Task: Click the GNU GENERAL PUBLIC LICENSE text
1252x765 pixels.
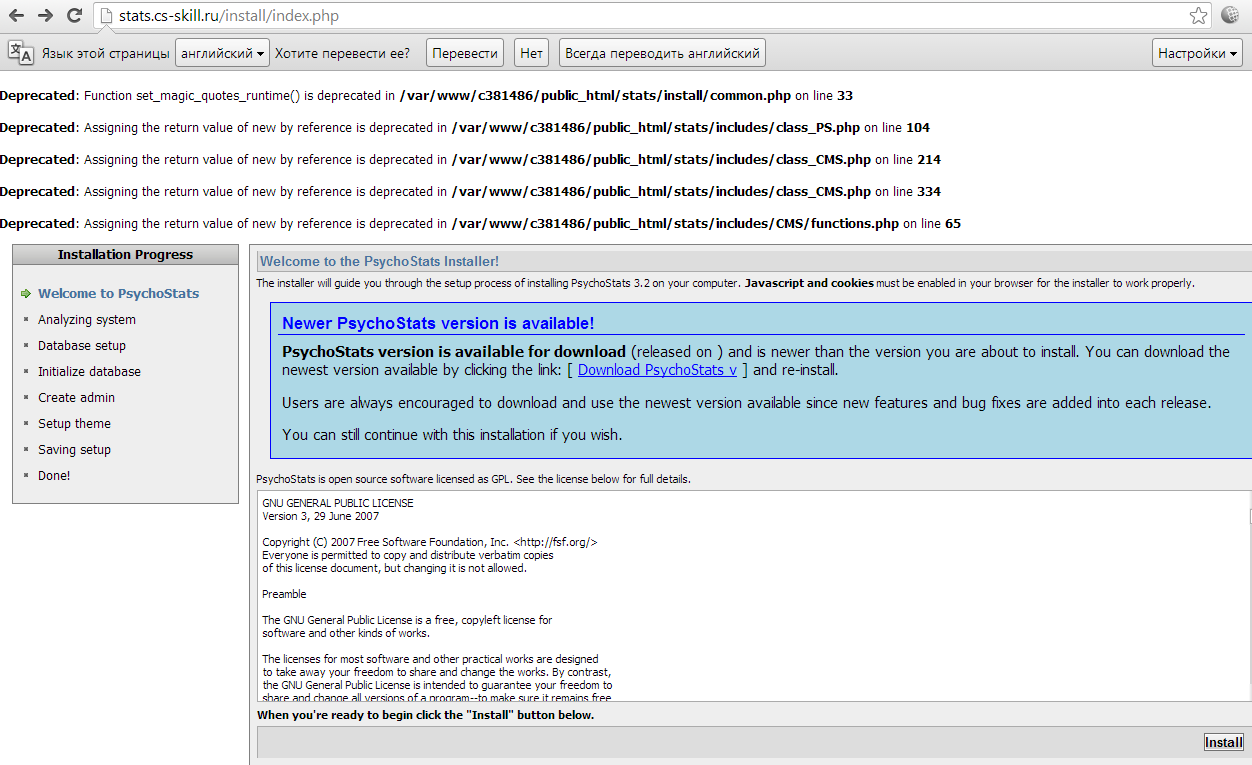Action: tap(338, 503)
